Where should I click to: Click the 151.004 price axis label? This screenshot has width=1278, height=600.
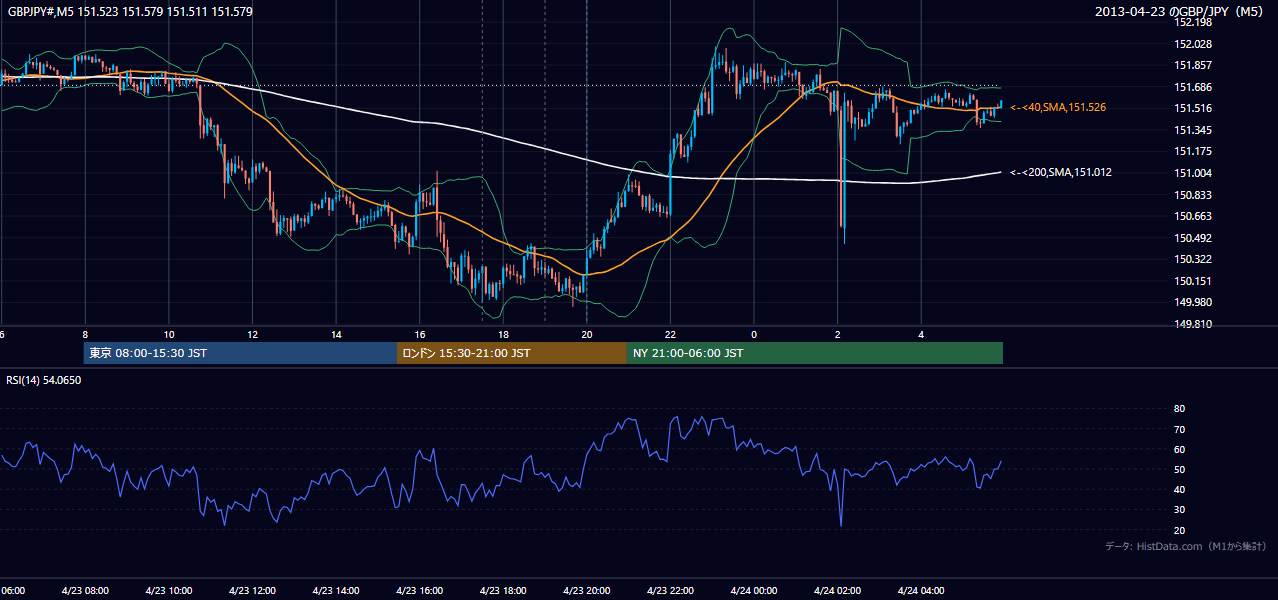[1193, 173]
